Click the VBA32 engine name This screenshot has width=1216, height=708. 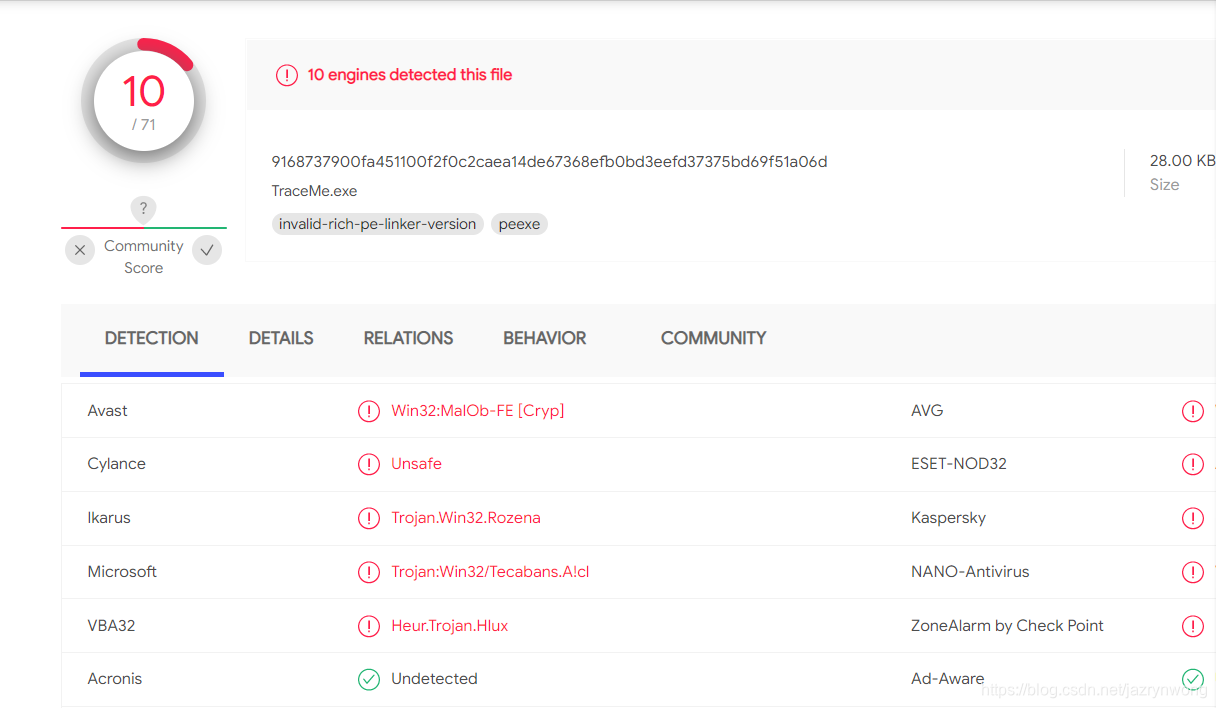click(111, 626)
